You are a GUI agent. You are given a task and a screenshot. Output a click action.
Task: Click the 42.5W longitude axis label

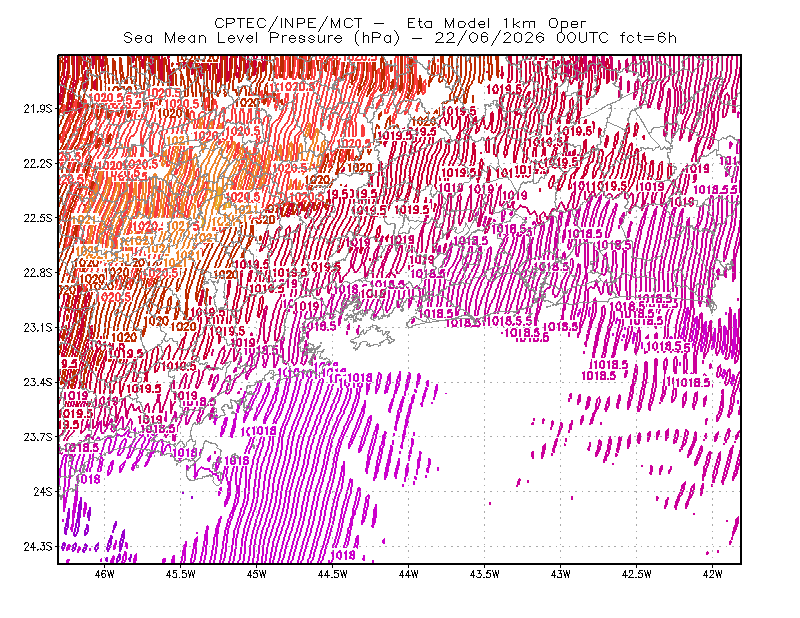tap(636, 574)
